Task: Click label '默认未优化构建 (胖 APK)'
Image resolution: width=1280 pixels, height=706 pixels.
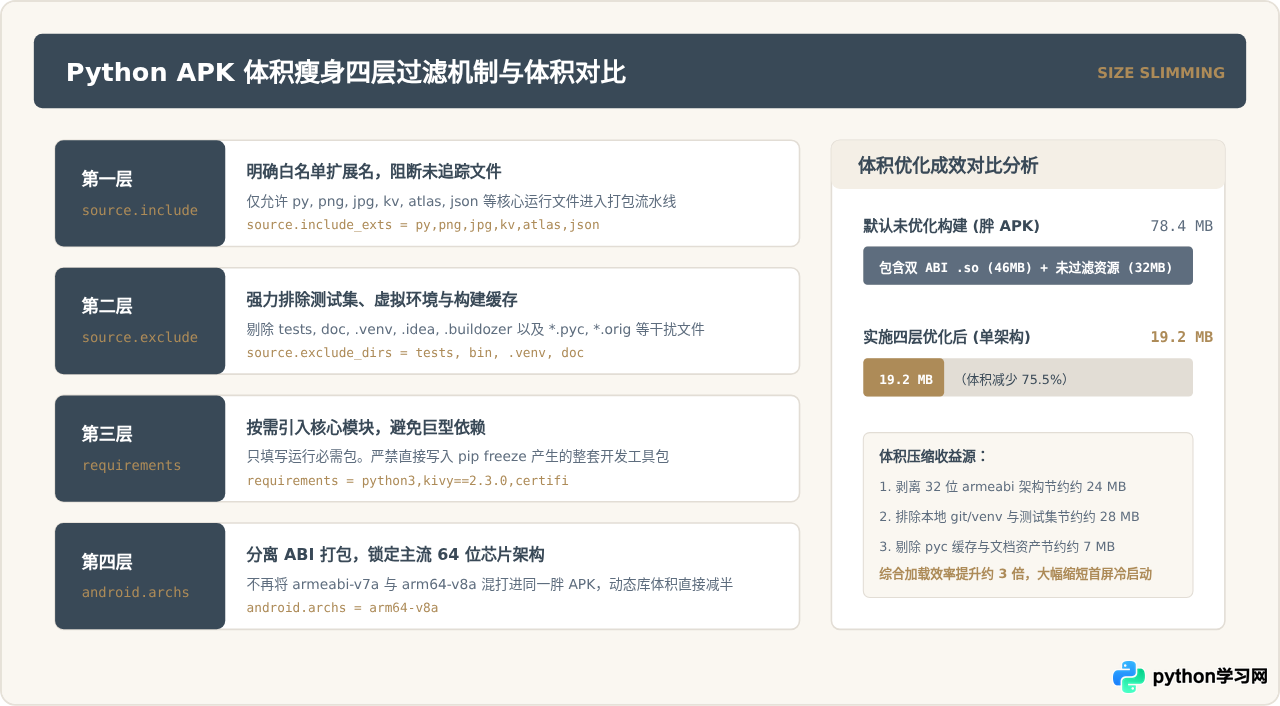Action: click(951, 226)
